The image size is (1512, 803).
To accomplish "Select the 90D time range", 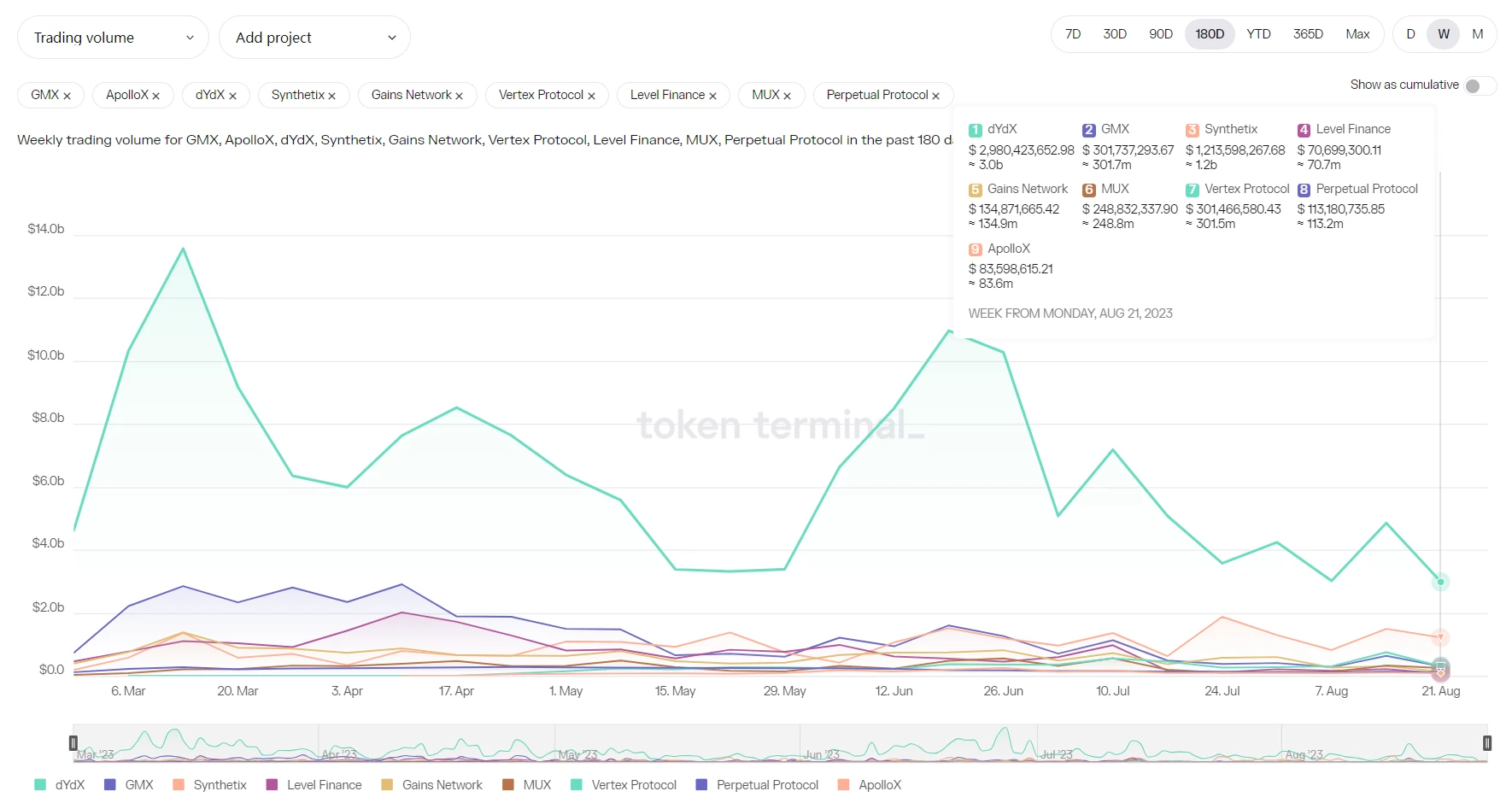I will click(x=1161, y=34).
